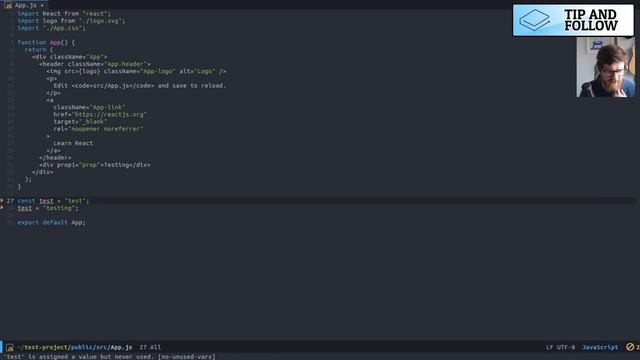Click the function App() declaration
Screen dimensions: 640x360
click(x=46, y=42)
